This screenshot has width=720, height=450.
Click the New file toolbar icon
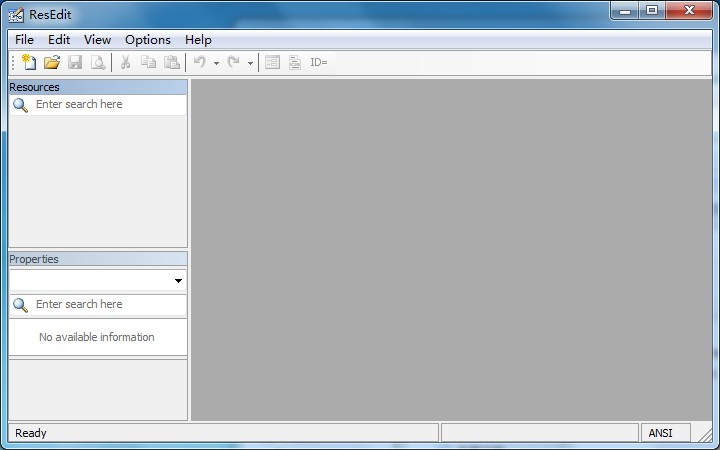click(x=29, y=62)
